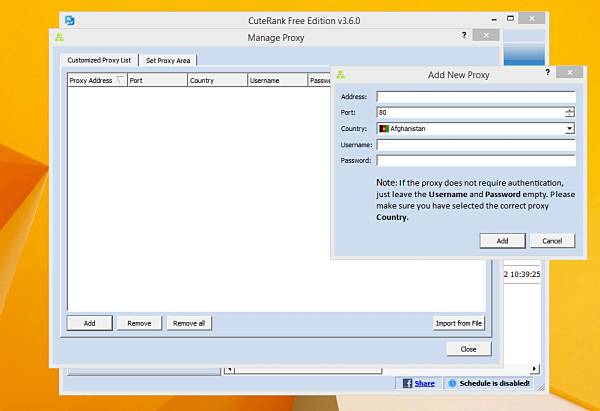Open help in Manage Proxy dialog
This screenshot has width=600, height=411.
(464, 35)
